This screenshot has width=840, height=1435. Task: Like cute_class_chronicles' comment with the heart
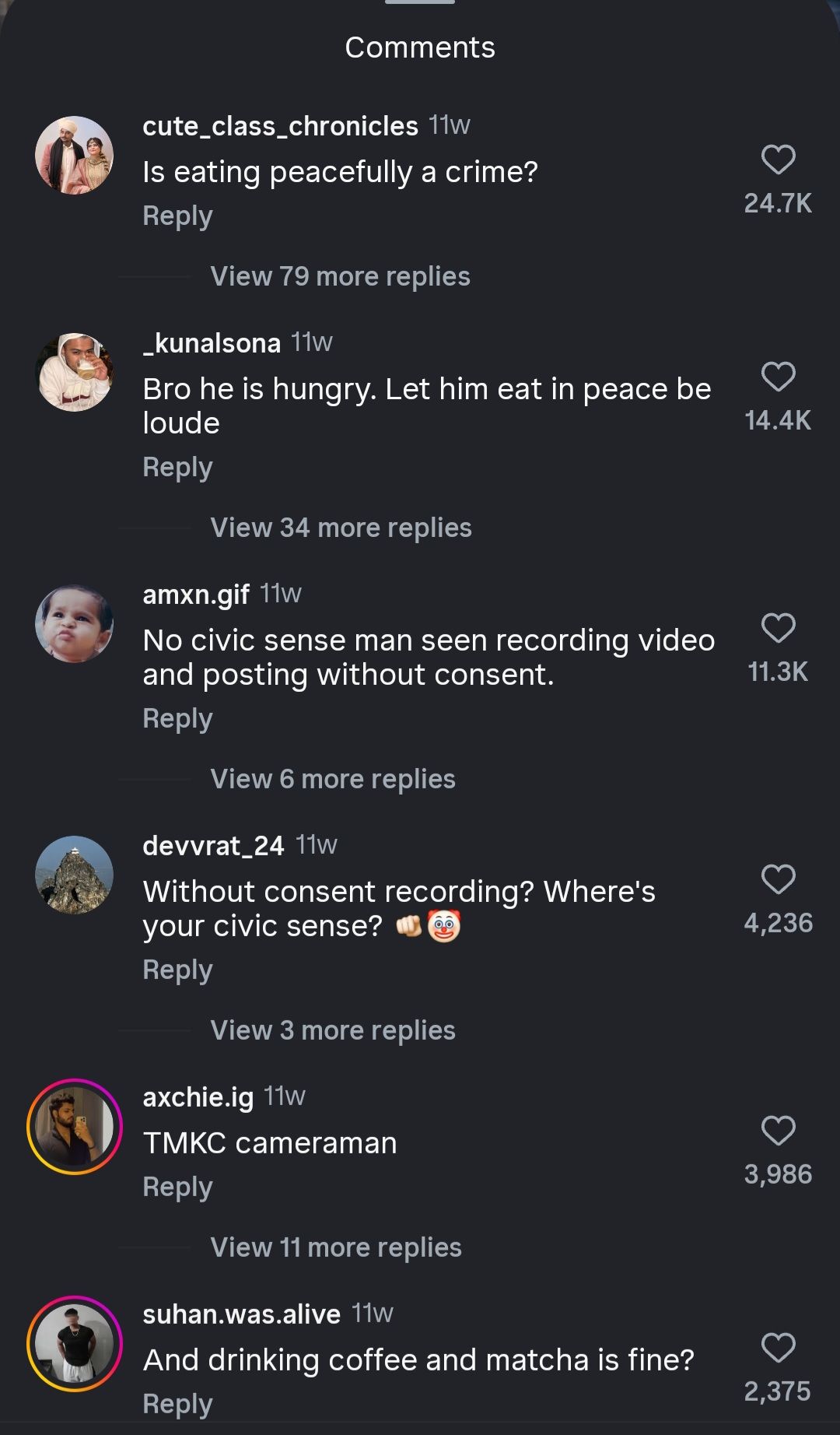pyautogui.click(x=778, y=160)
